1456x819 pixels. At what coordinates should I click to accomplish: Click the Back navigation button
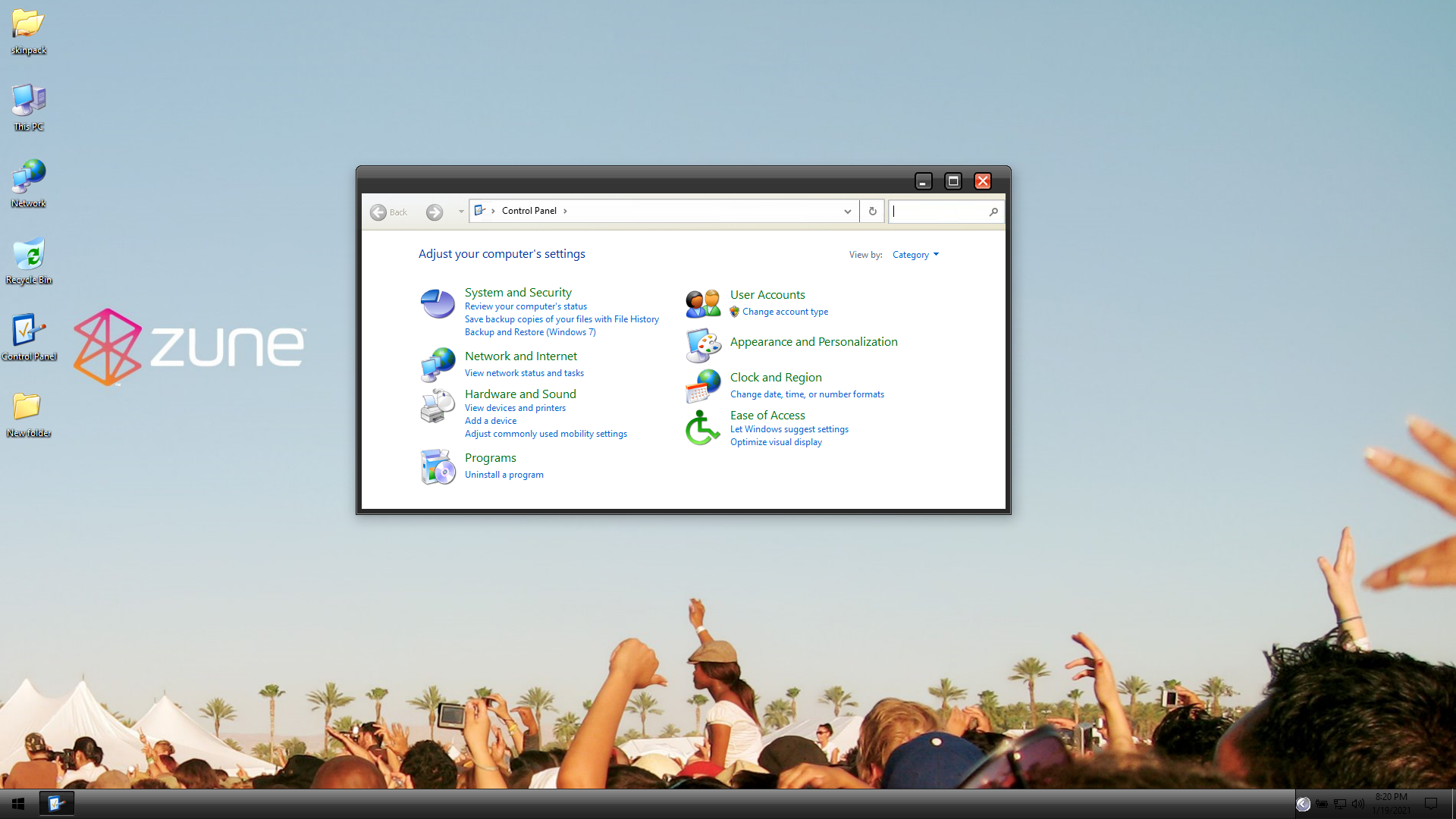378,212
